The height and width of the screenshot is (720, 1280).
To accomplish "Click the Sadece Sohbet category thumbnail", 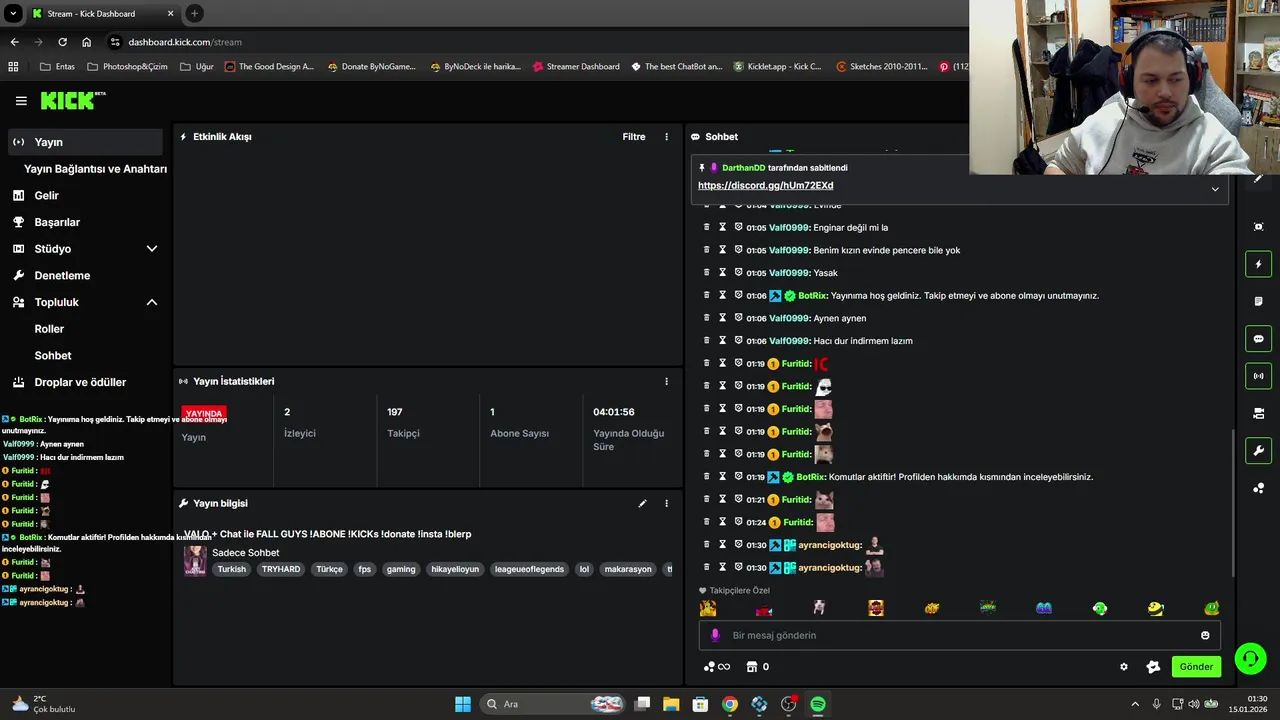I will coord(195,560).
